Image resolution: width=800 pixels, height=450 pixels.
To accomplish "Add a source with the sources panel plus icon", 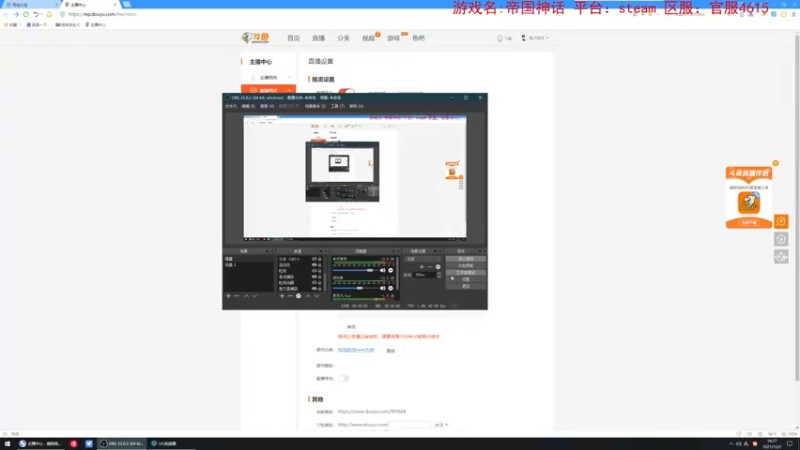I will point(282,296).
